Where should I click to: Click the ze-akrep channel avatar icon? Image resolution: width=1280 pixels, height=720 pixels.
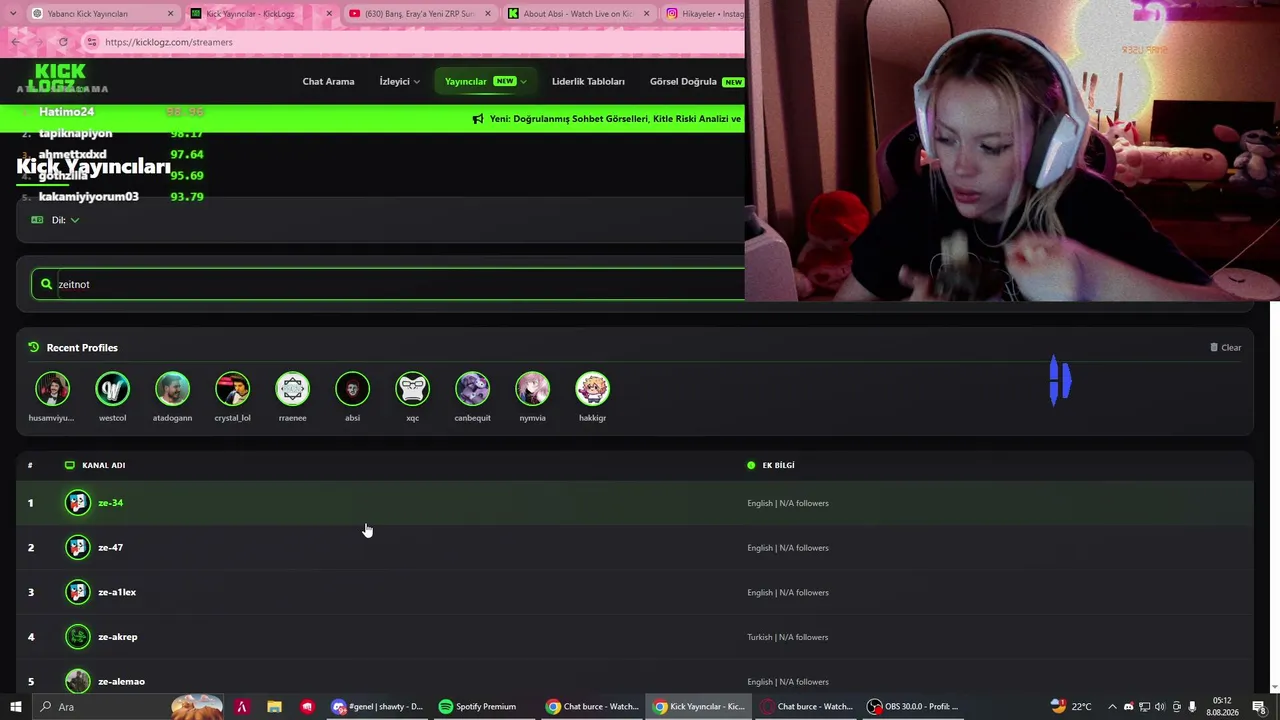click(78, 637)
